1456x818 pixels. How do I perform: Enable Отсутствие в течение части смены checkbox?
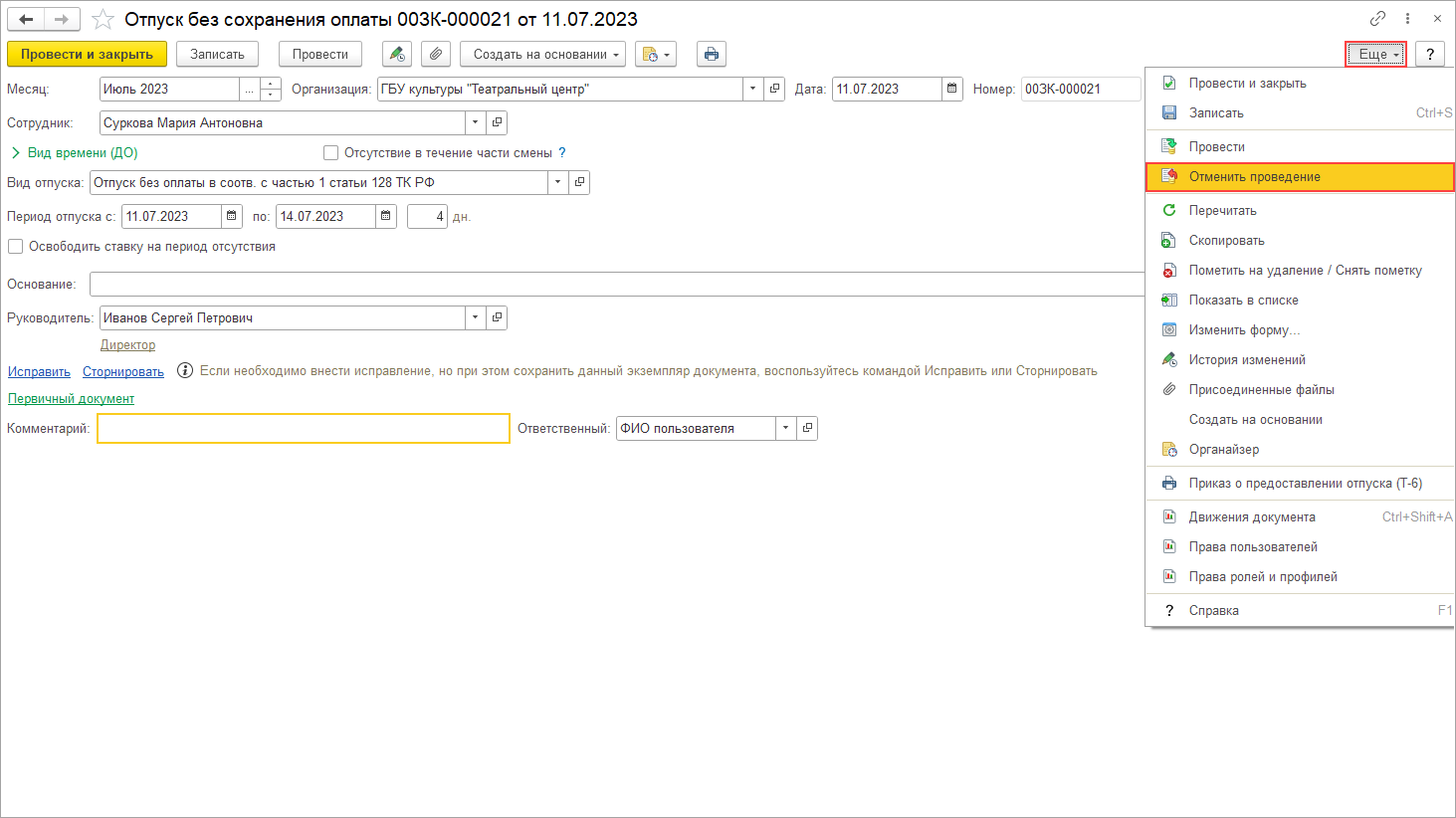point(330,152)
